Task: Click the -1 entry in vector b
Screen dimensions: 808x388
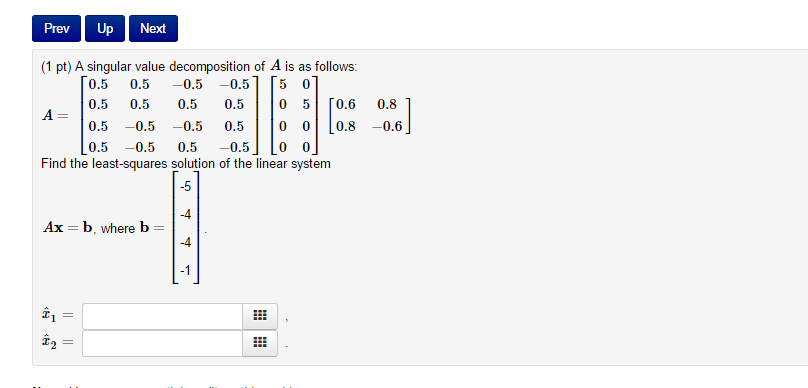Action: [186, 269]
